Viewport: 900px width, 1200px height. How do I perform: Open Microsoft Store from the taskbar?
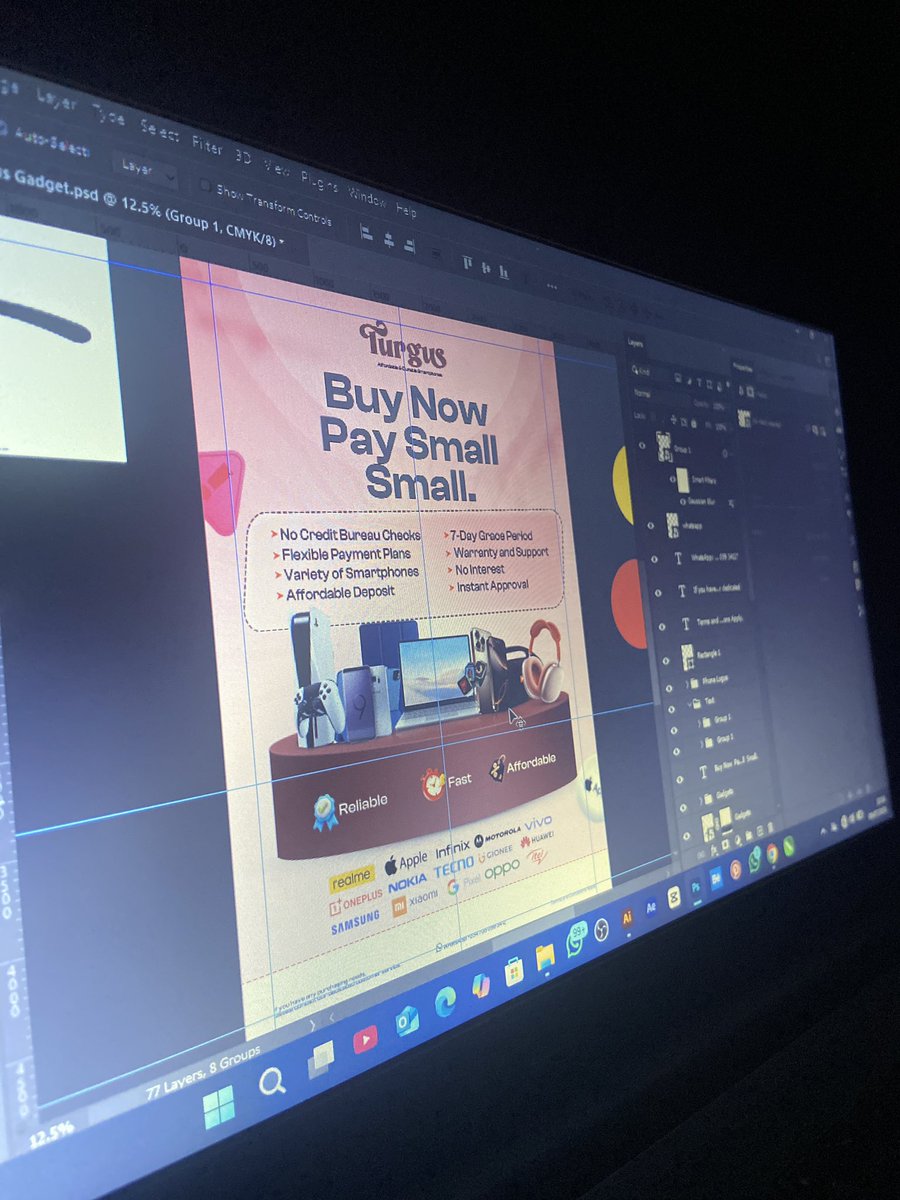click(514, 971)
